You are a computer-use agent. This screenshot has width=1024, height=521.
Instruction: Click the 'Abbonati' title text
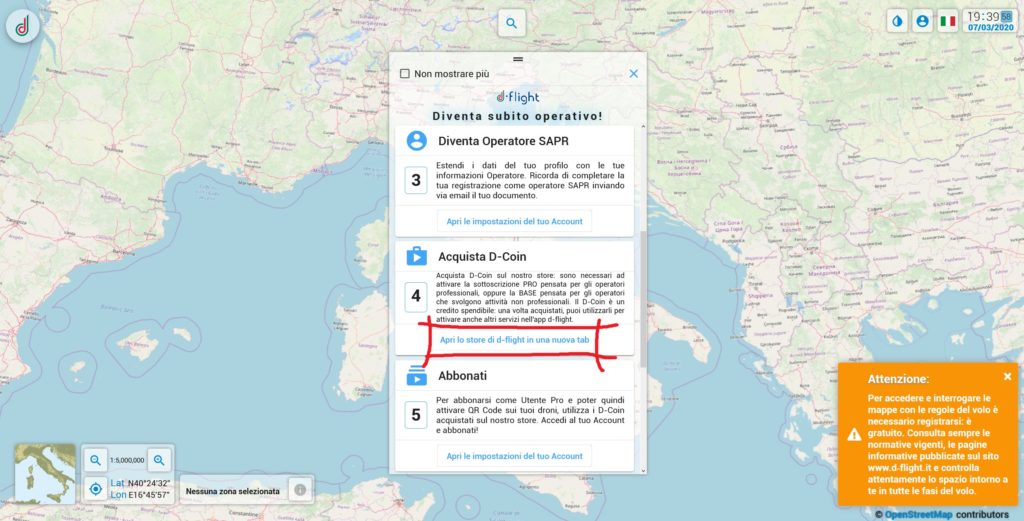coord(462,376)
